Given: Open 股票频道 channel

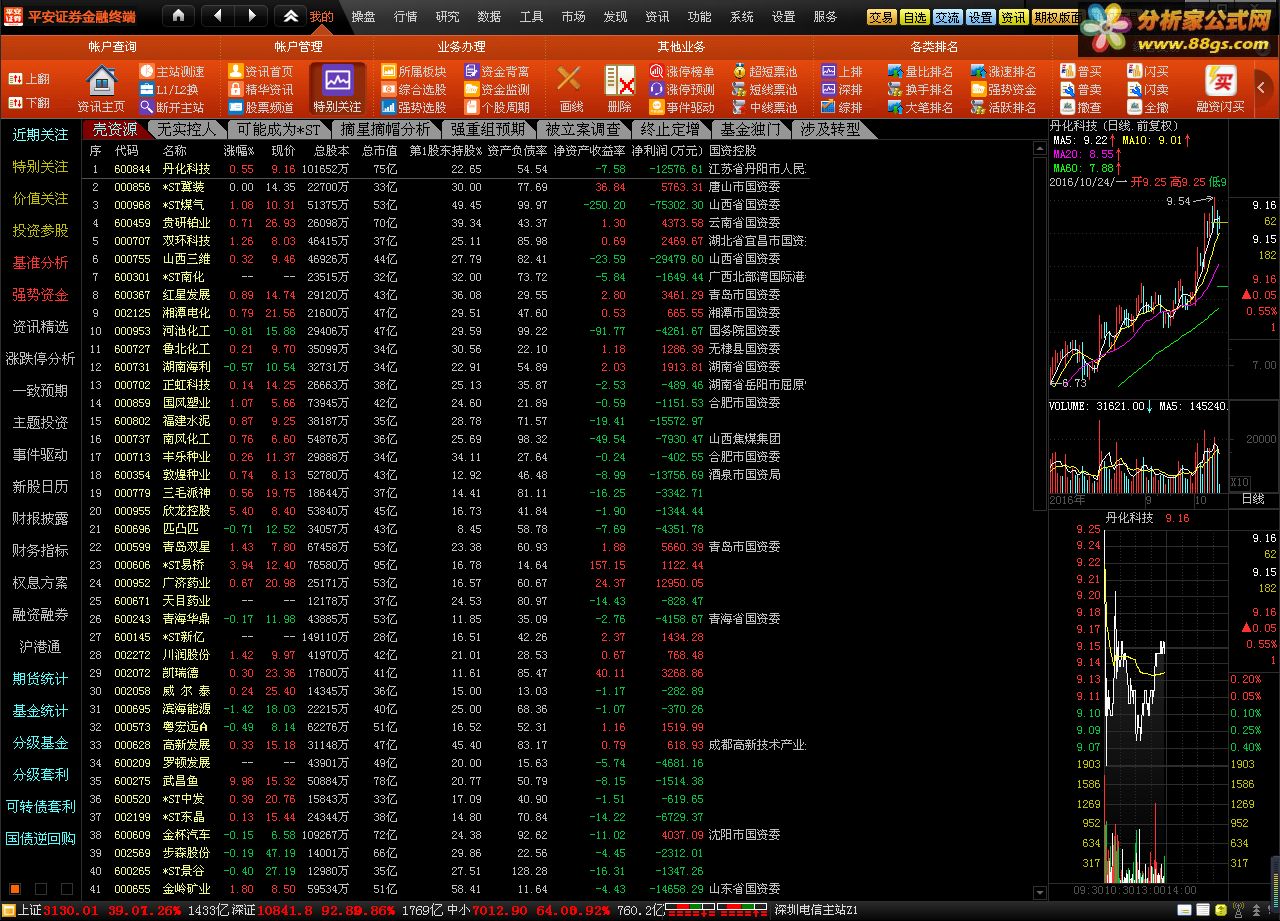Looking at the screenshot, I should pos(261,108).
